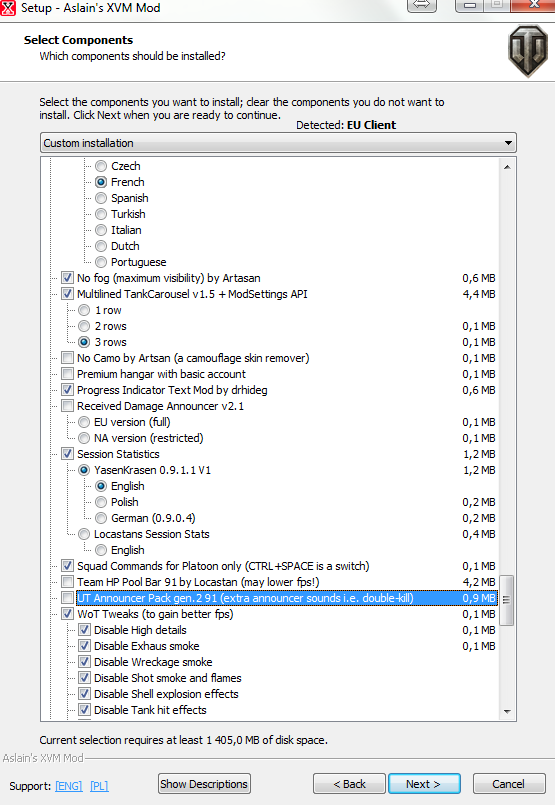Click Next to continue setup
This screenshot has height=805, width=555.
[424, 784]
